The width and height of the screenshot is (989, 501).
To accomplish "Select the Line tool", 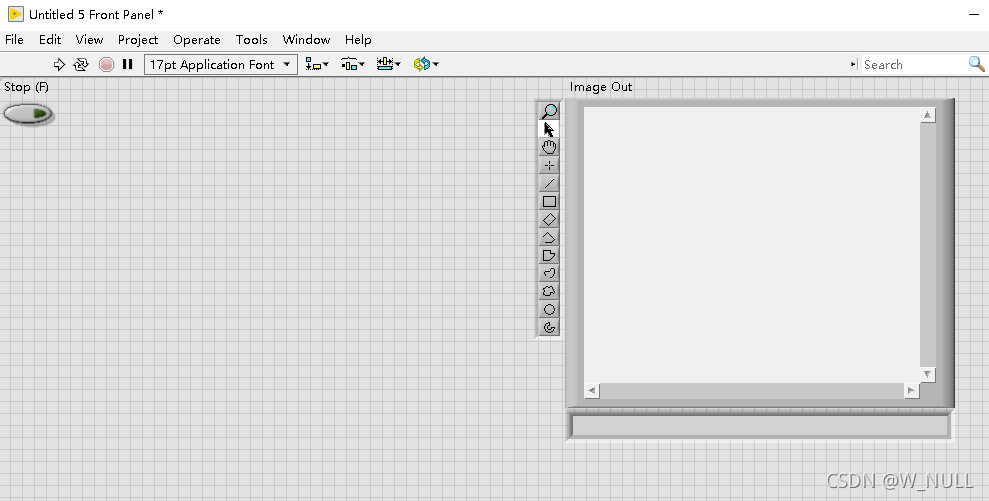I will click(549, 184).
